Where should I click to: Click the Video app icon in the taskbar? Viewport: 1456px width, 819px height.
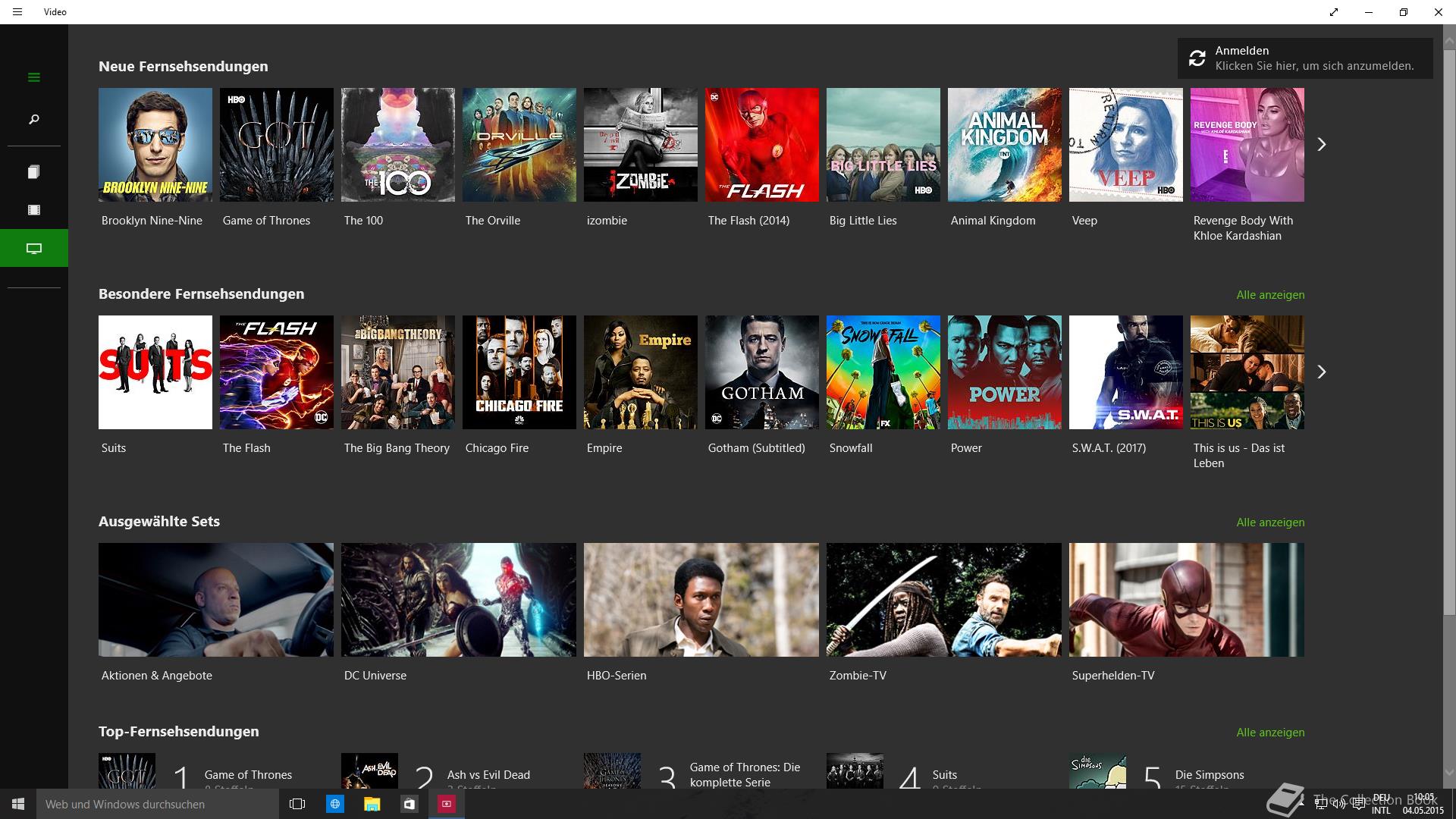[x=447, y=804]
